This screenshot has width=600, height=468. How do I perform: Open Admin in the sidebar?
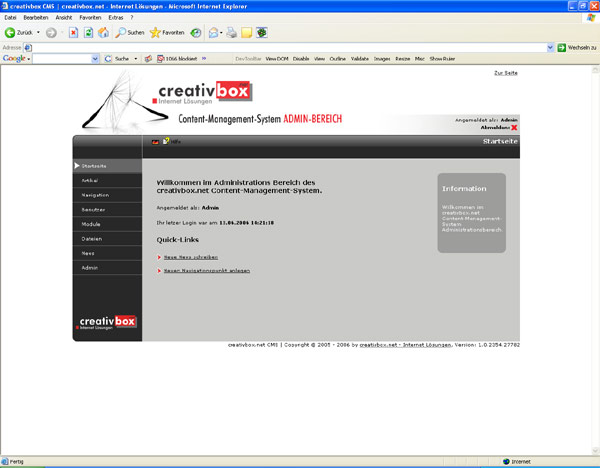click(x=107, y=268)
